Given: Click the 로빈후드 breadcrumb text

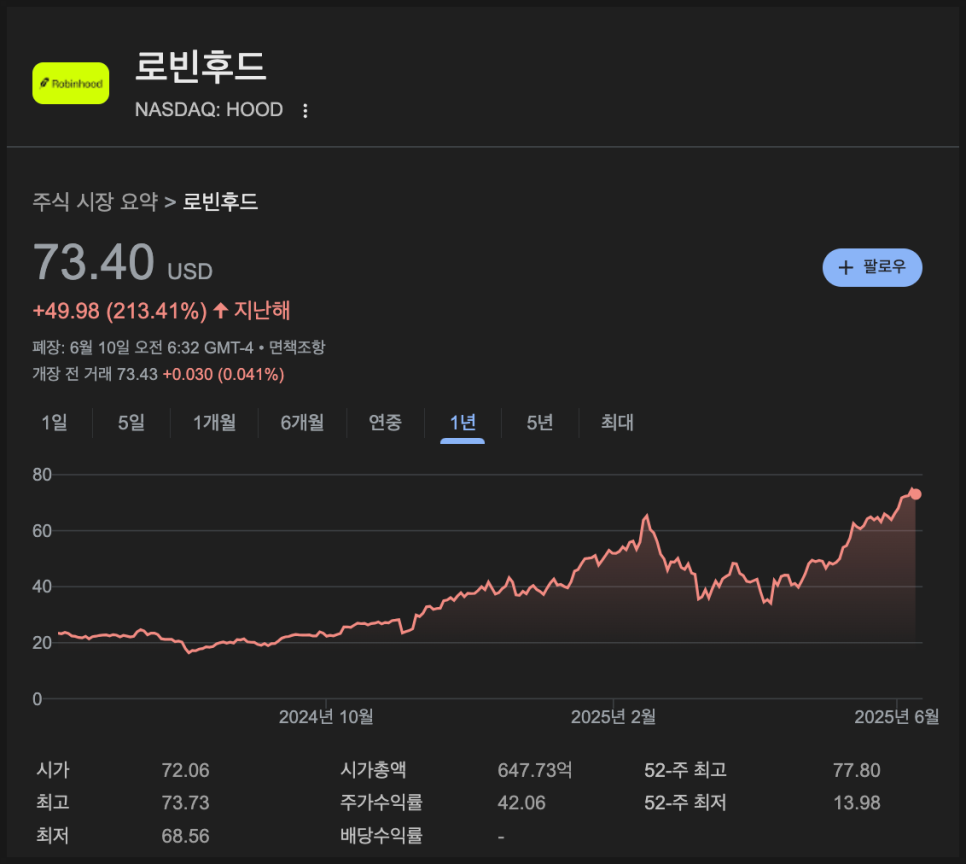Looking at the screenshot, I should [220, 202].
